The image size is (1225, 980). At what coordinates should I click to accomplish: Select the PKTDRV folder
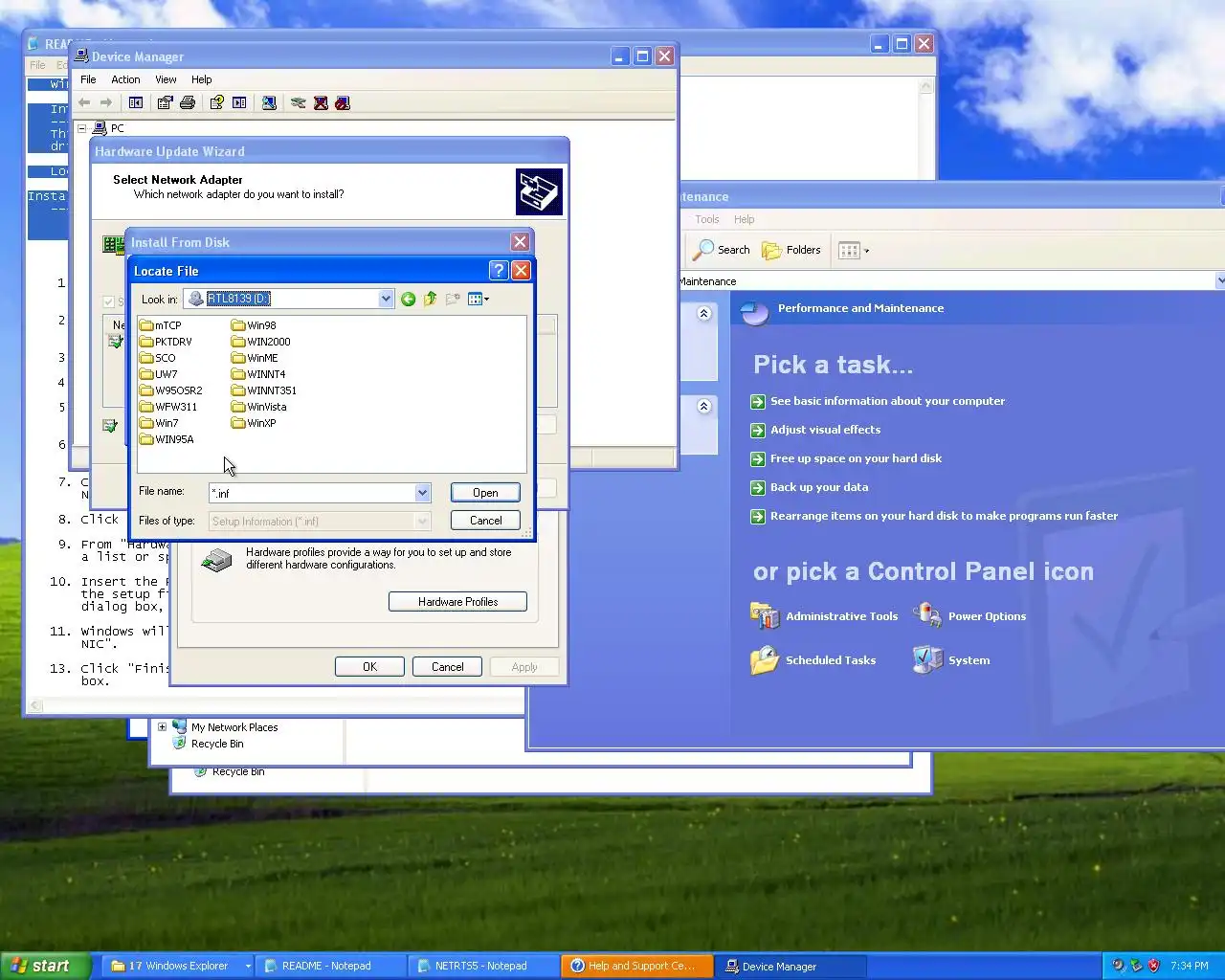166,342
